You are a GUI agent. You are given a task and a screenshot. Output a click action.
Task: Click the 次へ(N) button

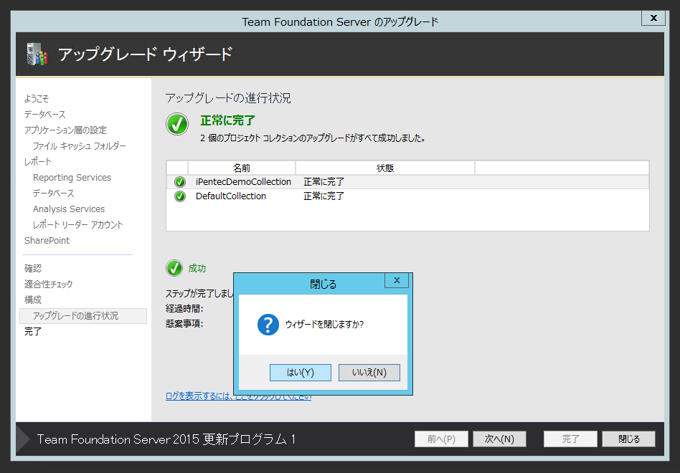tap(499, 439)
